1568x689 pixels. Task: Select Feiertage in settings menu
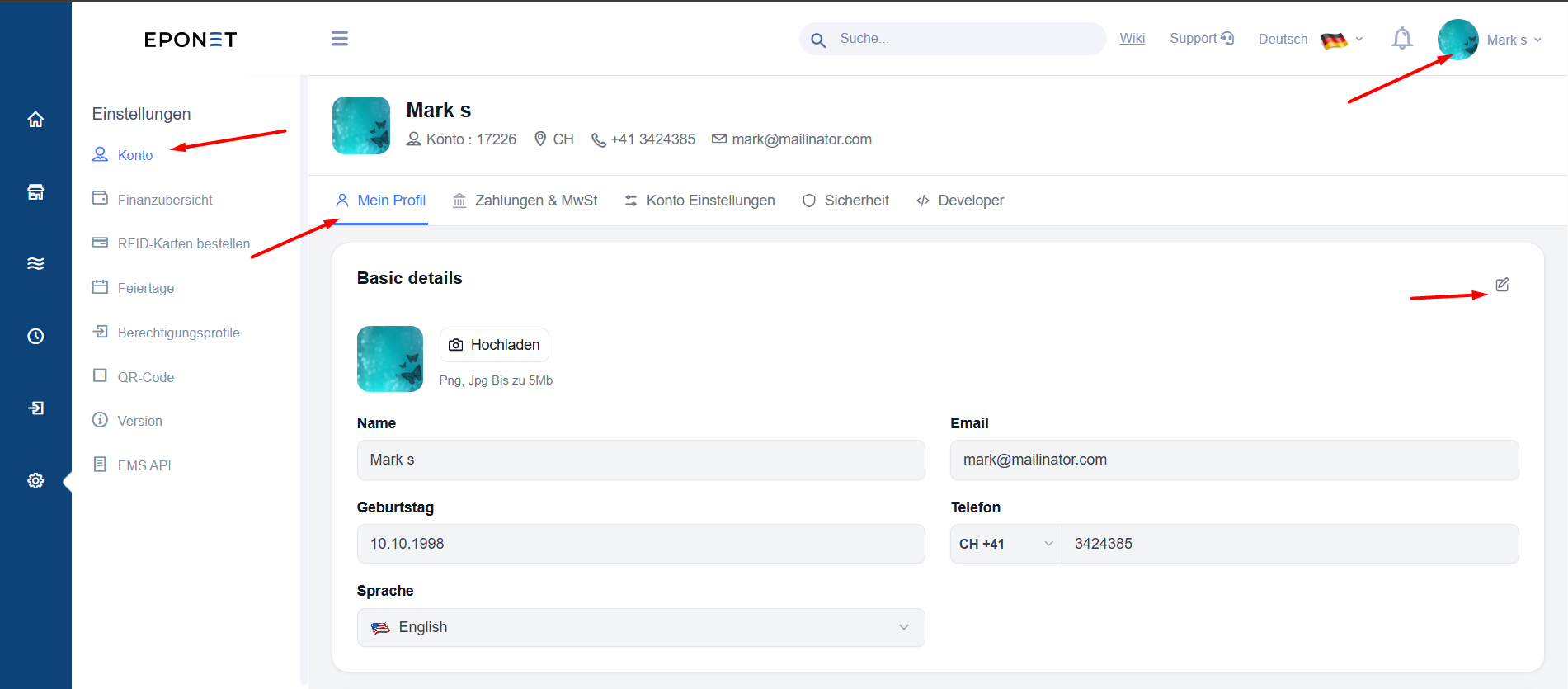pyautogui.click(x=145, y=288)
